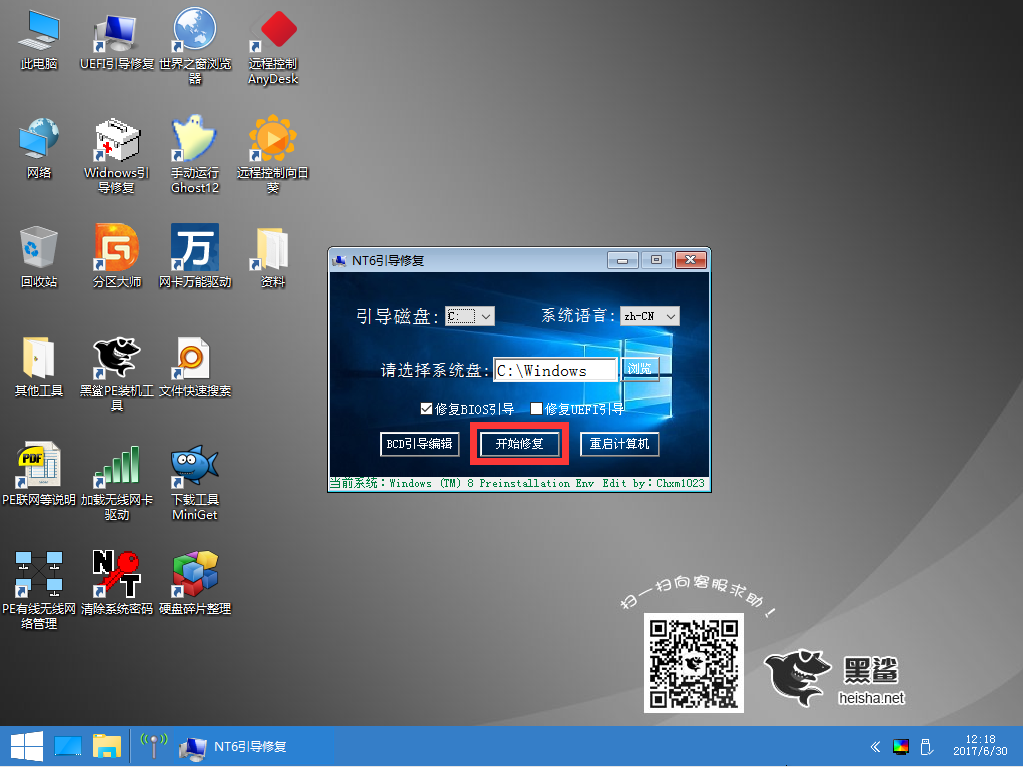1023x768 pixels.
Task: Open 清除系统密码 shortcut
Action: (x=117, y=583)
